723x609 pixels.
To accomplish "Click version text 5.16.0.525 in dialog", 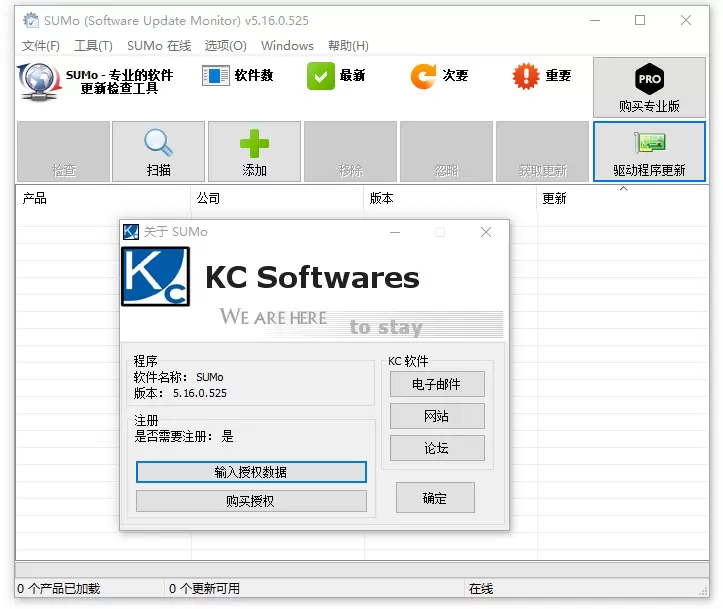I will point(200,393).
